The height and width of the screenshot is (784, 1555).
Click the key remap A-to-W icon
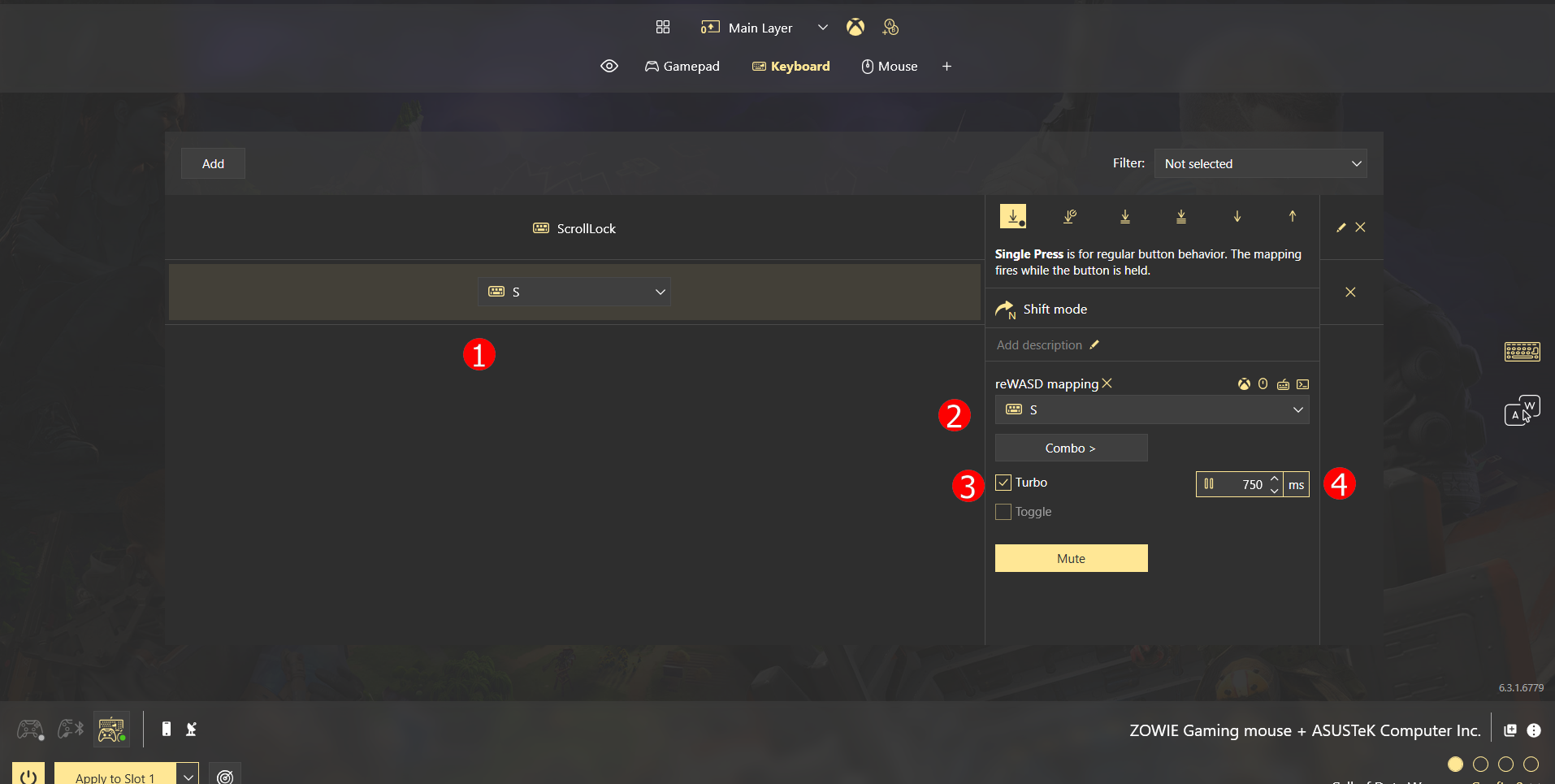tap(1522, 410)
